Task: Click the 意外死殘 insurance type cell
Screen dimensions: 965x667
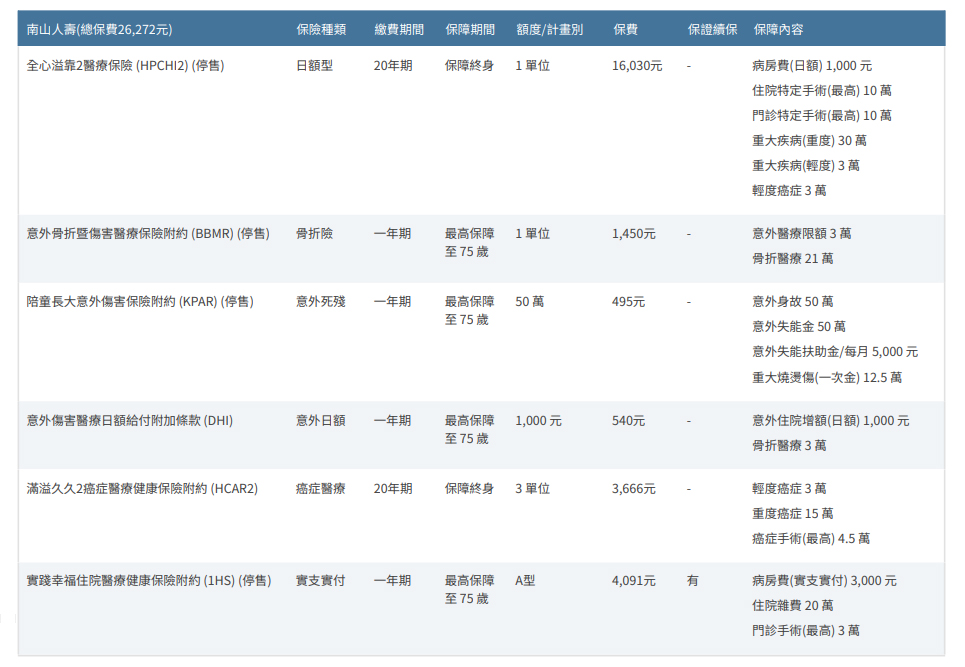Action: (x=321, y=302)
